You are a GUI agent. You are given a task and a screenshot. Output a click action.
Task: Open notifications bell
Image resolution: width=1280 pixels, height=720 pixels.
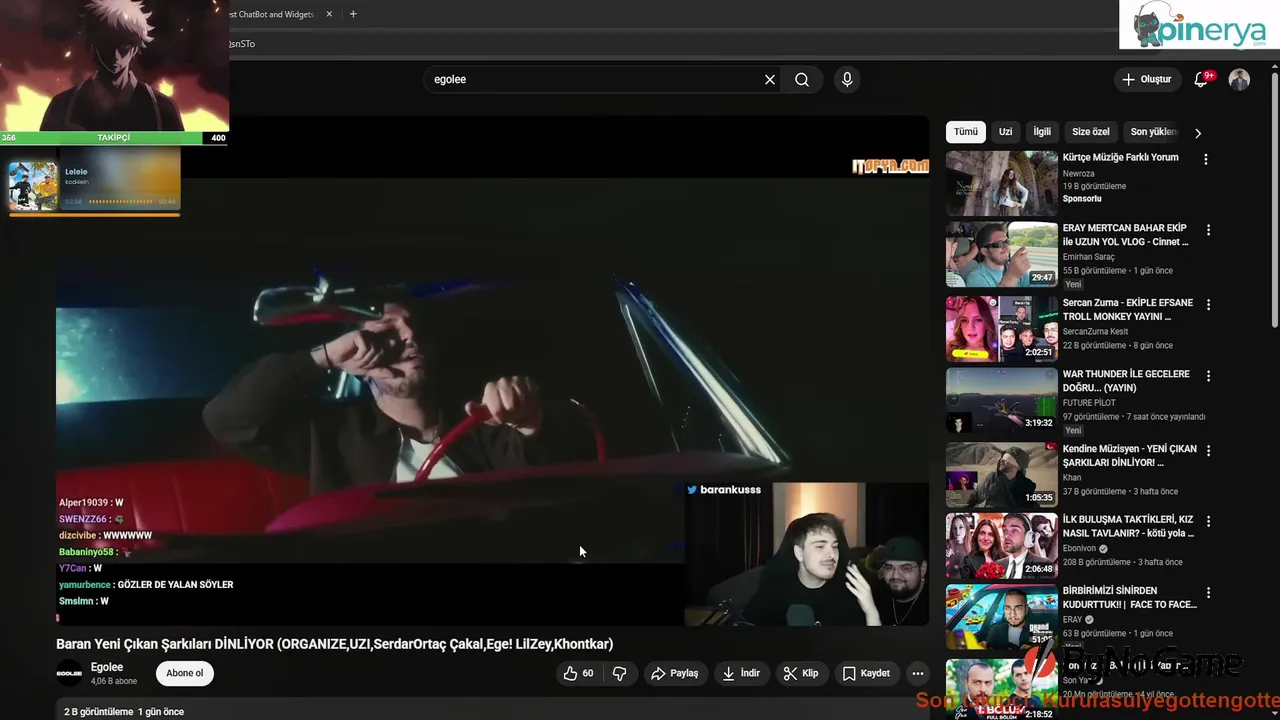[x=1202, y=79]
